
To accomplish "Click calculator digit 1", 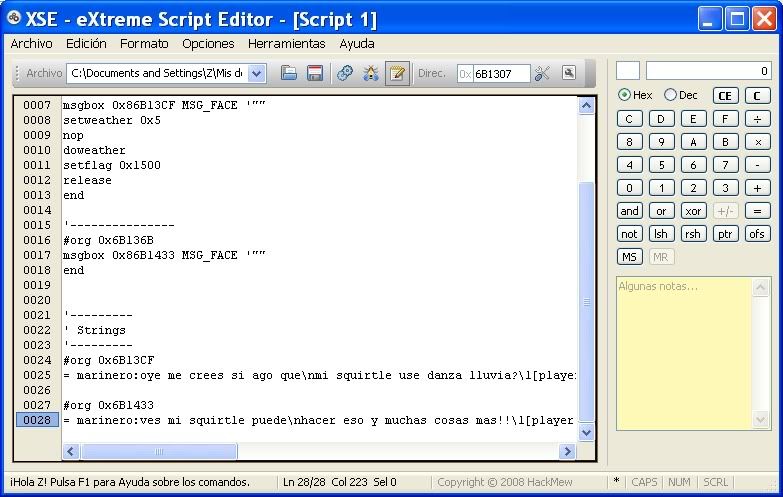I will [661, 188].
